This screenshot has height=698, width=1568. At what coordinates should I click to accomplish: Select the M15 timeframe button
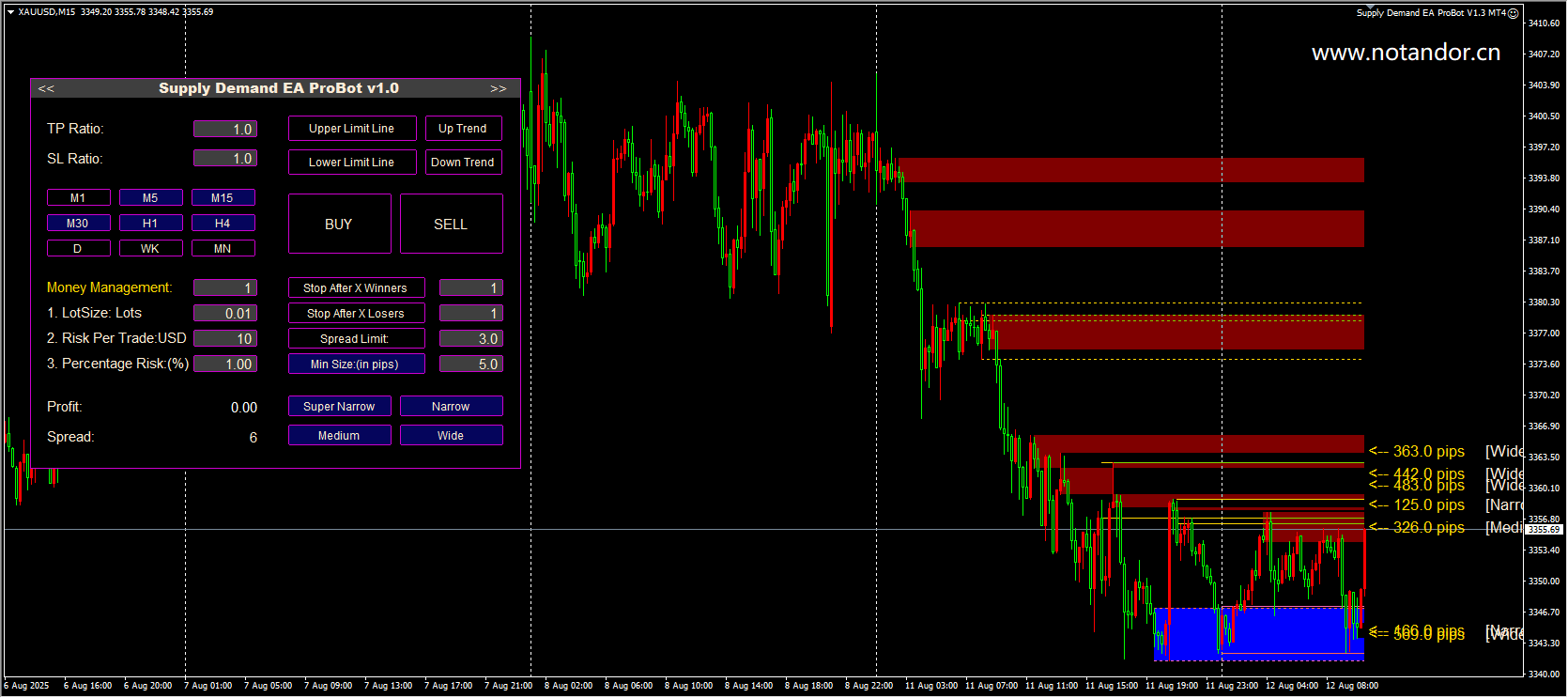point(223,198)
